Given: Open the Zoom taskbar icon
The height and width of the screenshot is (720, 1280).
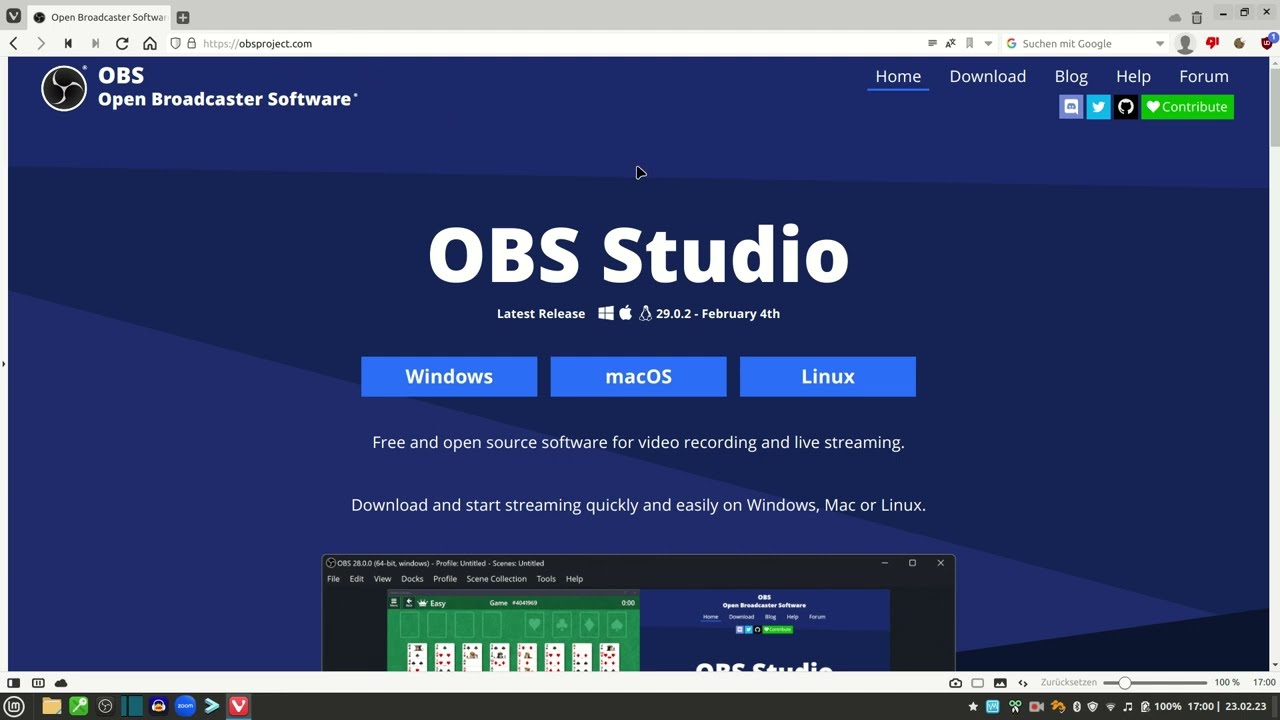Looking at the screenshot, I should [185, 706].
